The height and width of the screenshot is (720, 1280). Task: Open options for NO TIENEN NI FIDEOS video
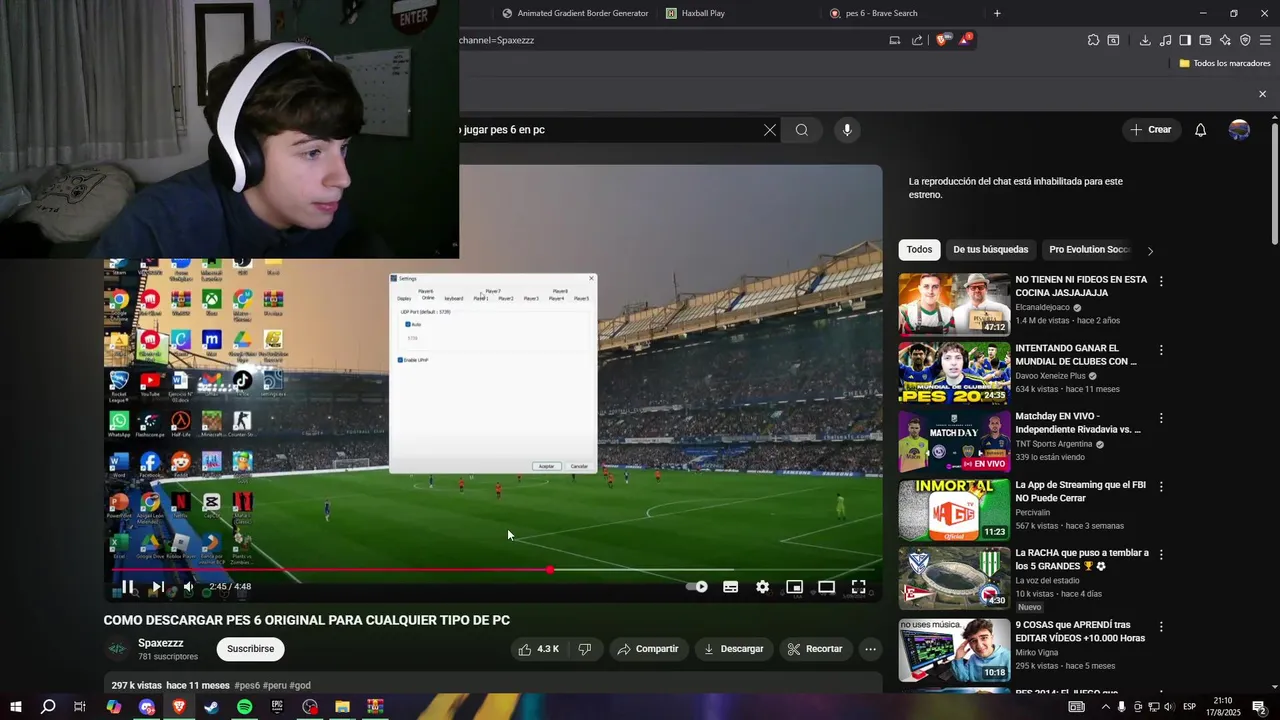(1161, 282)
